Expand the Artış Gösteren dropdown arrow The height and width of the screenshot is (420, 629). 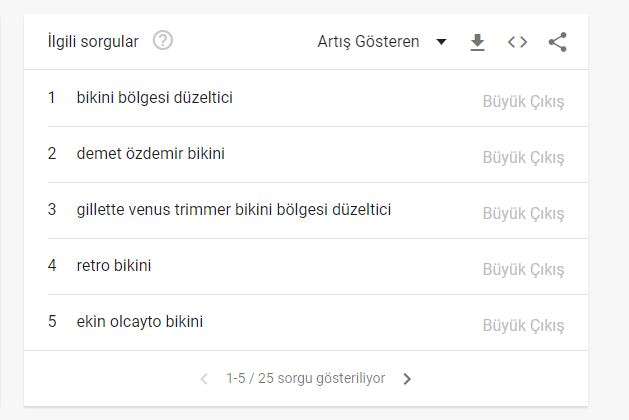tap(441, 42)
